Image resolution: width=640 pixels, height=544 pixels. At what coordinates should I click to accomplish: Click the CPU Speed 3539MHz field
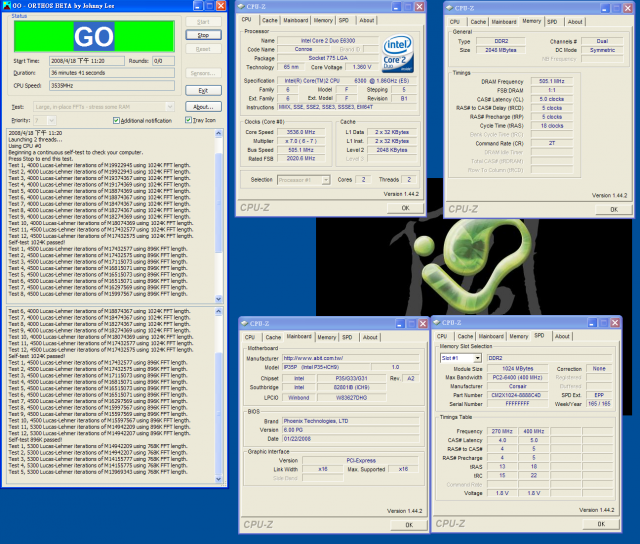112,86
